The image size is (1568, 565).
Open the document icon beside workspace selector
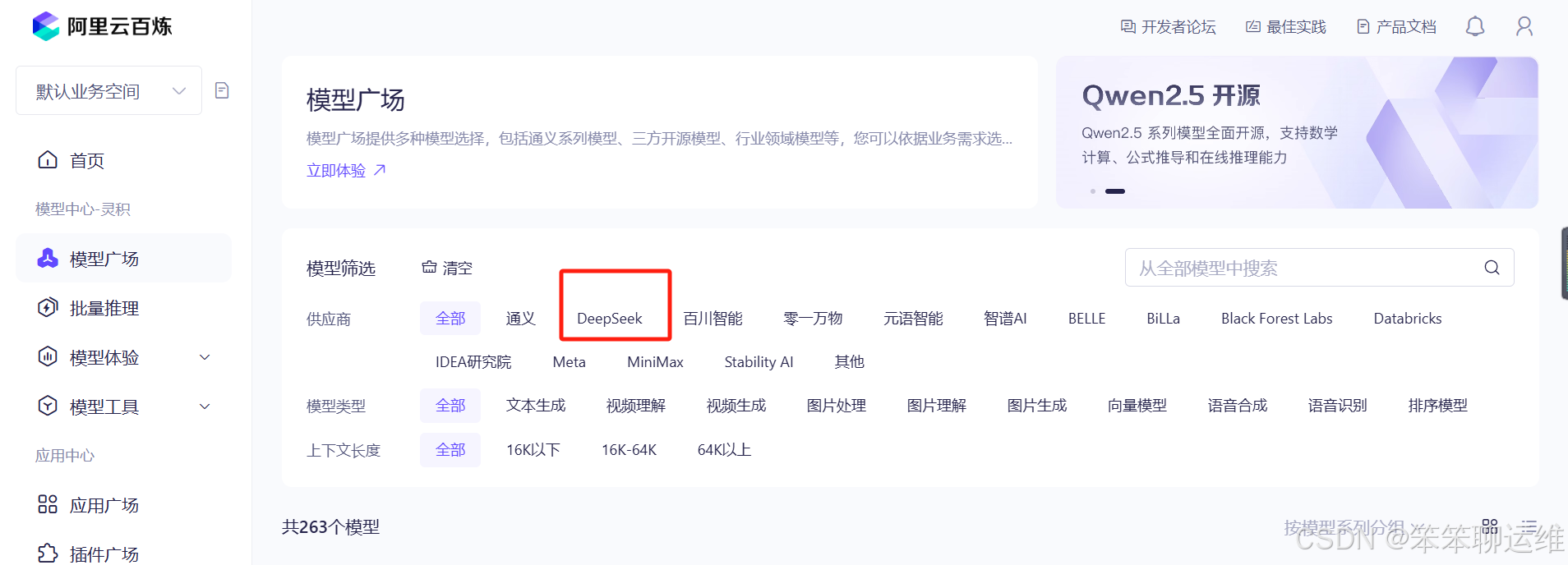pos(222,90)
